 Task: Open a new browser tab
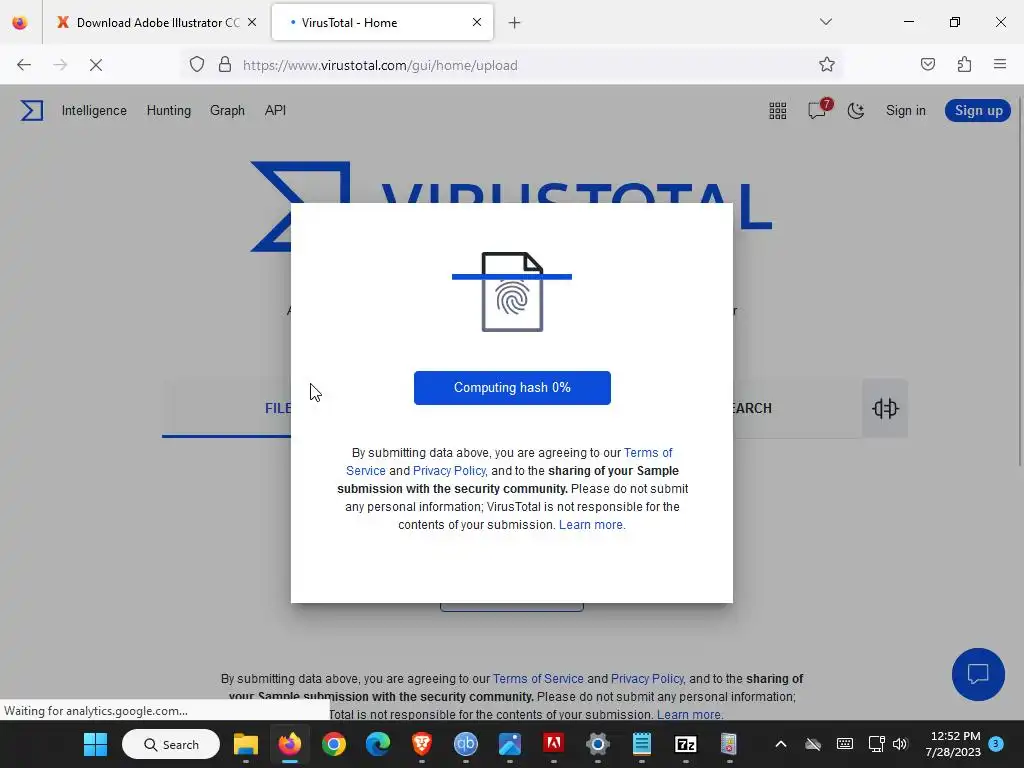click(x=515, y=23)
